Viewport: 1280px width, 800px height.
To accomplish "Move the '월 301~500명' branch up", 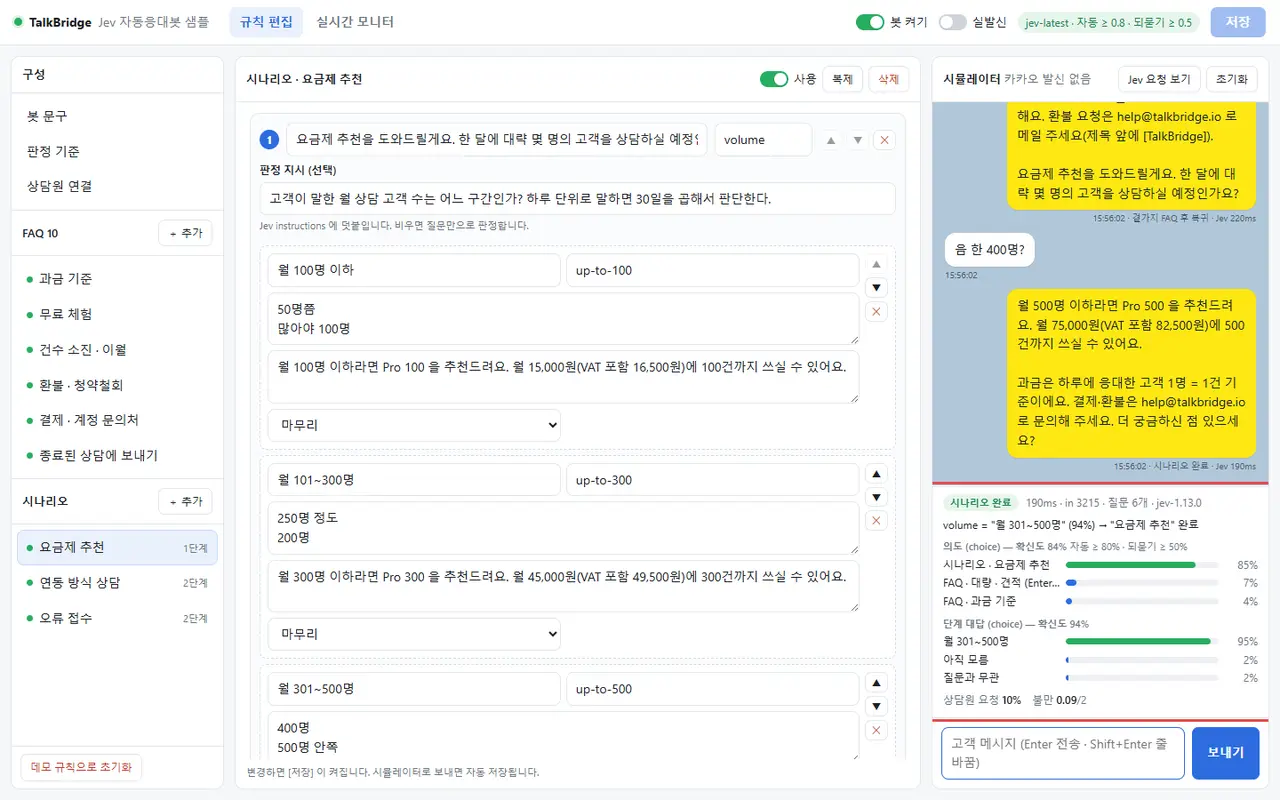I will (877, 683).
